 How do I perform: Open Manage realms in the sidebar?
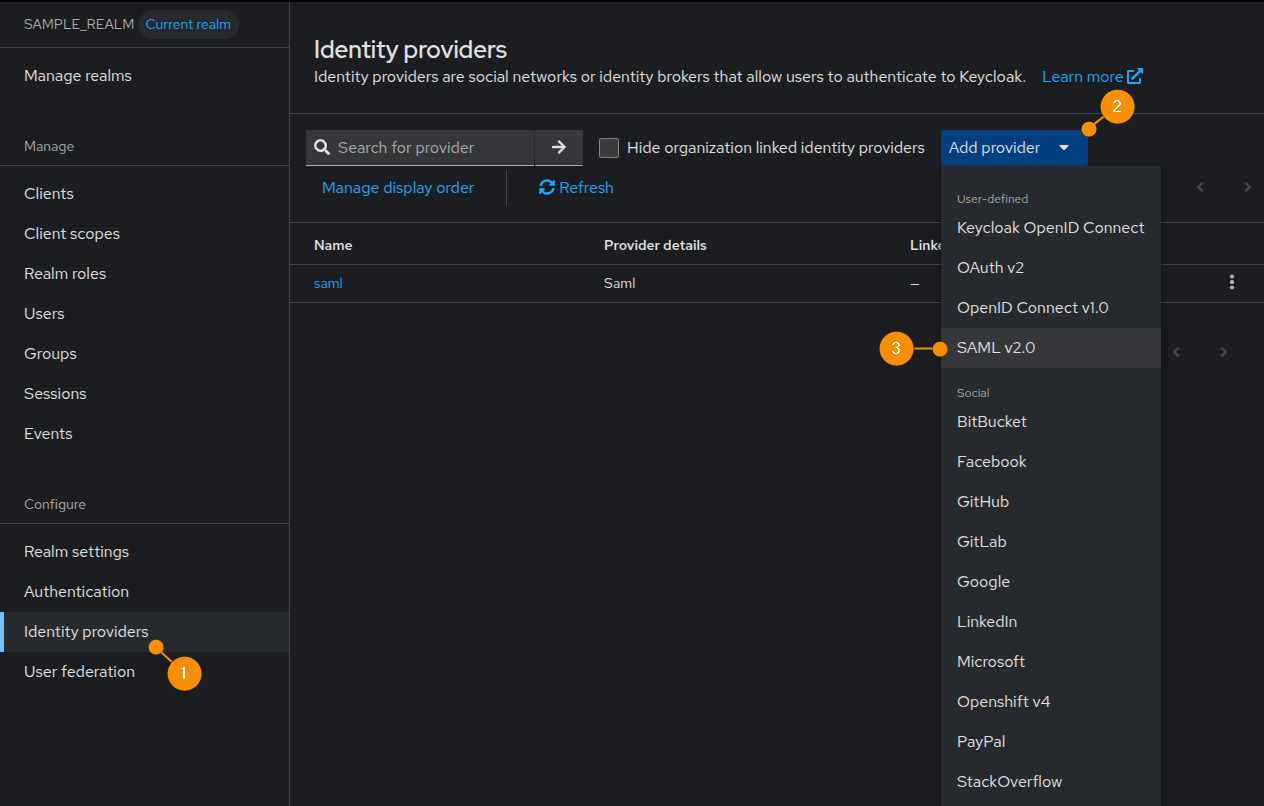point(78,76)
